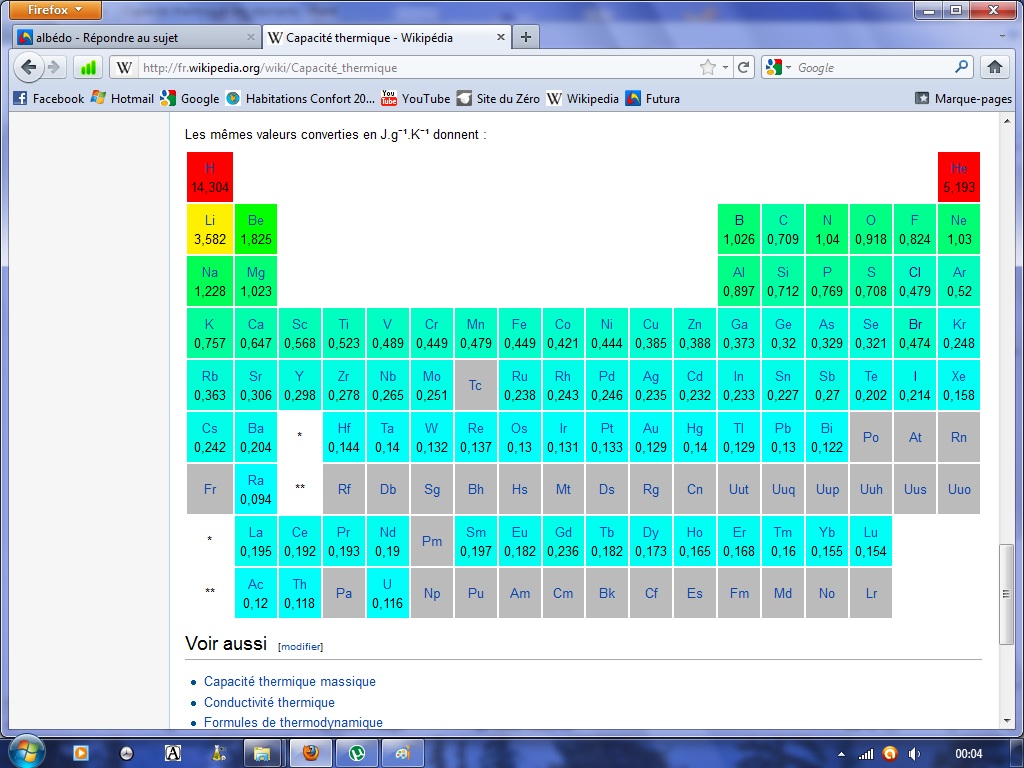Open the Hotmail bookmark
This screenshot has height=768, width=1024.
click(x=122, y=99)
